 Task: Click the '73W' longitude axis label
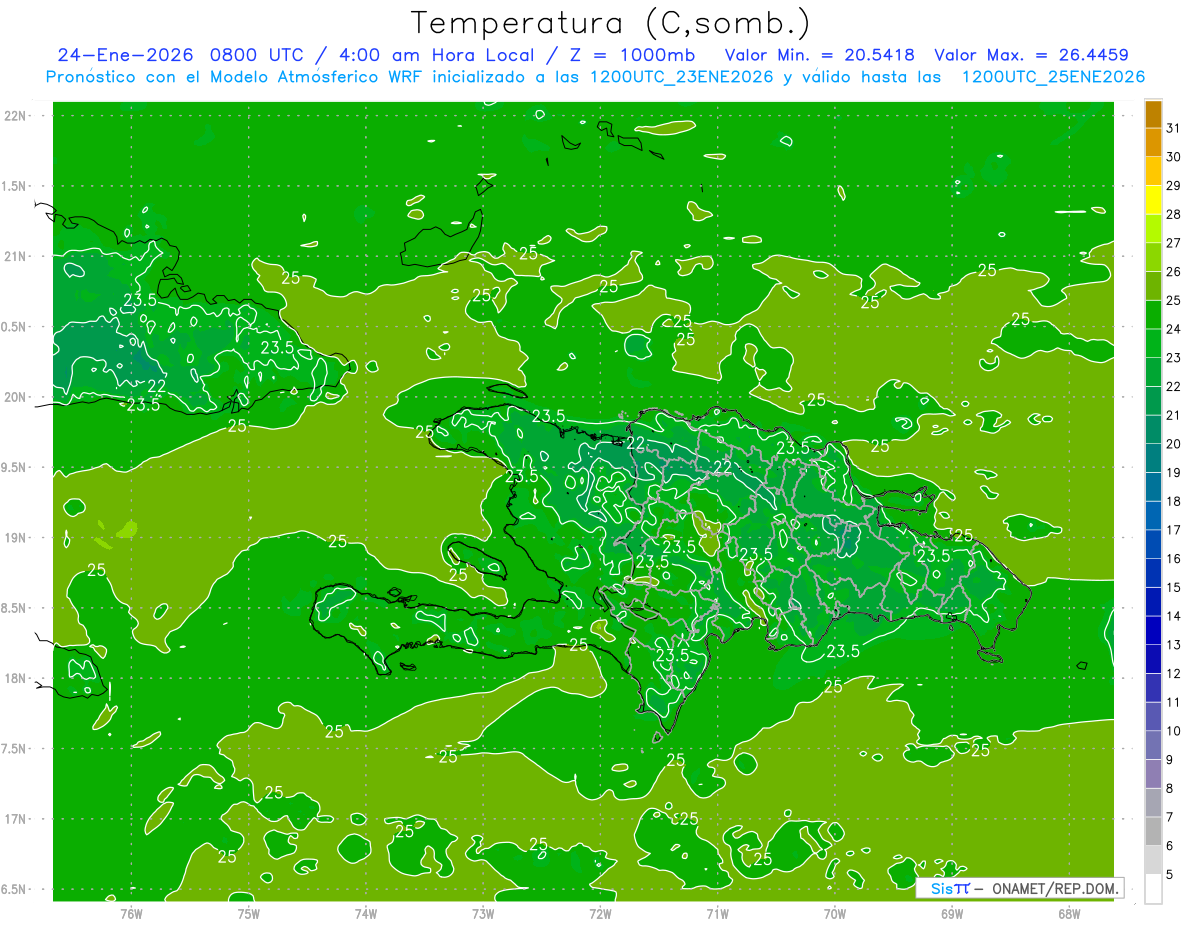click(483, 913)
